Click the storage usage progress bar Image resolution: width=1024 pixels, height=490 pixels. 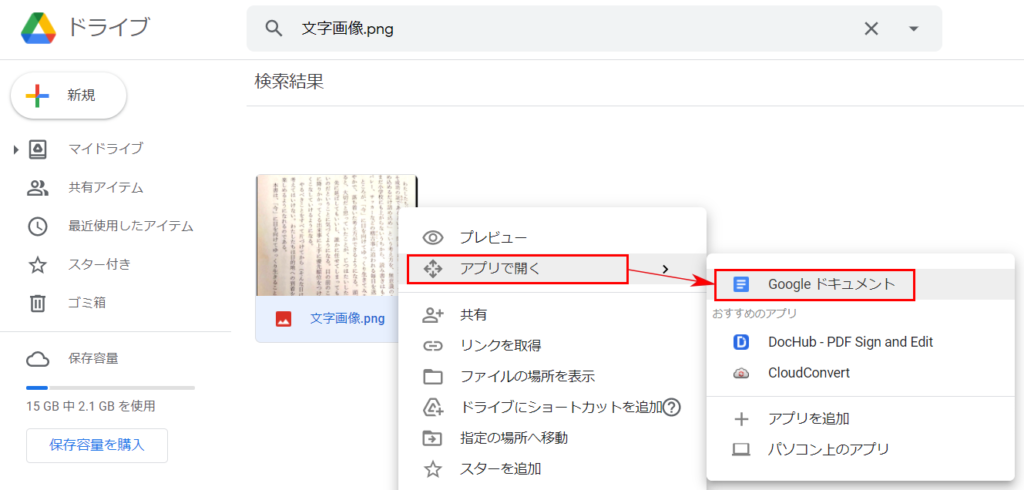click(x=110, y=387)
